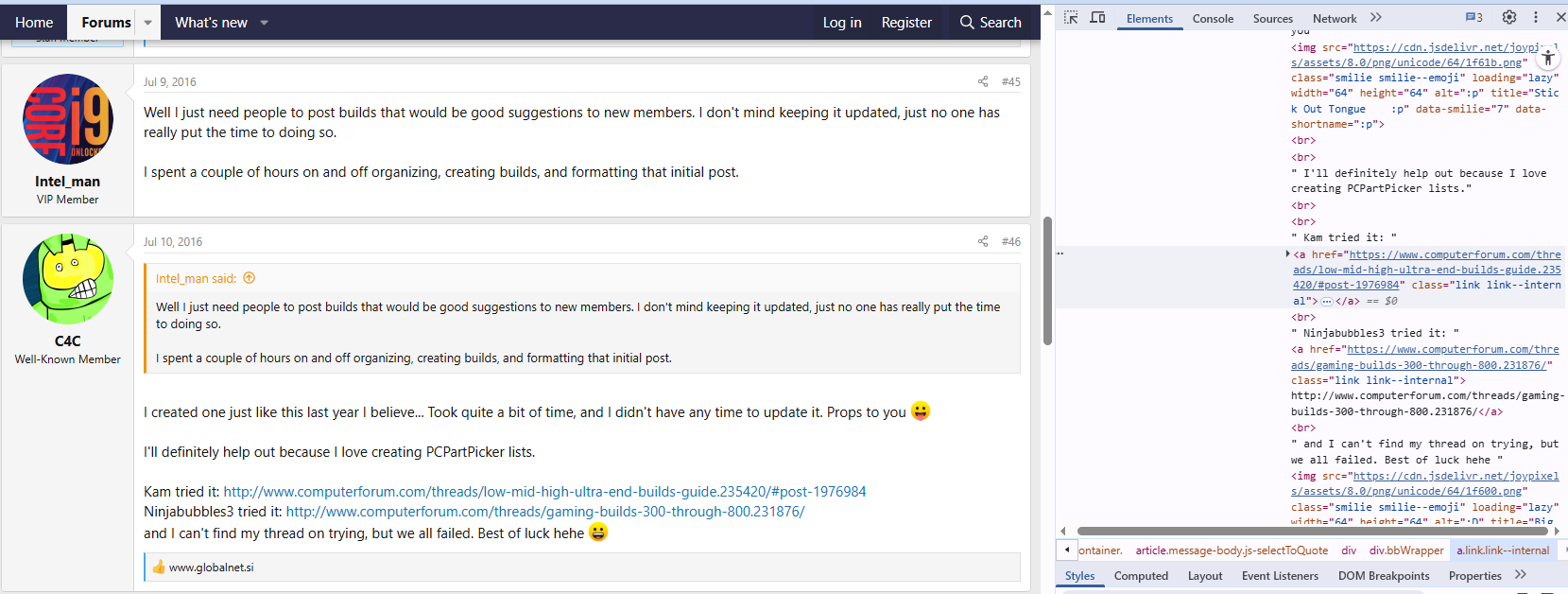Open Intel_man's Core i9 avatar

pos(68,119)
